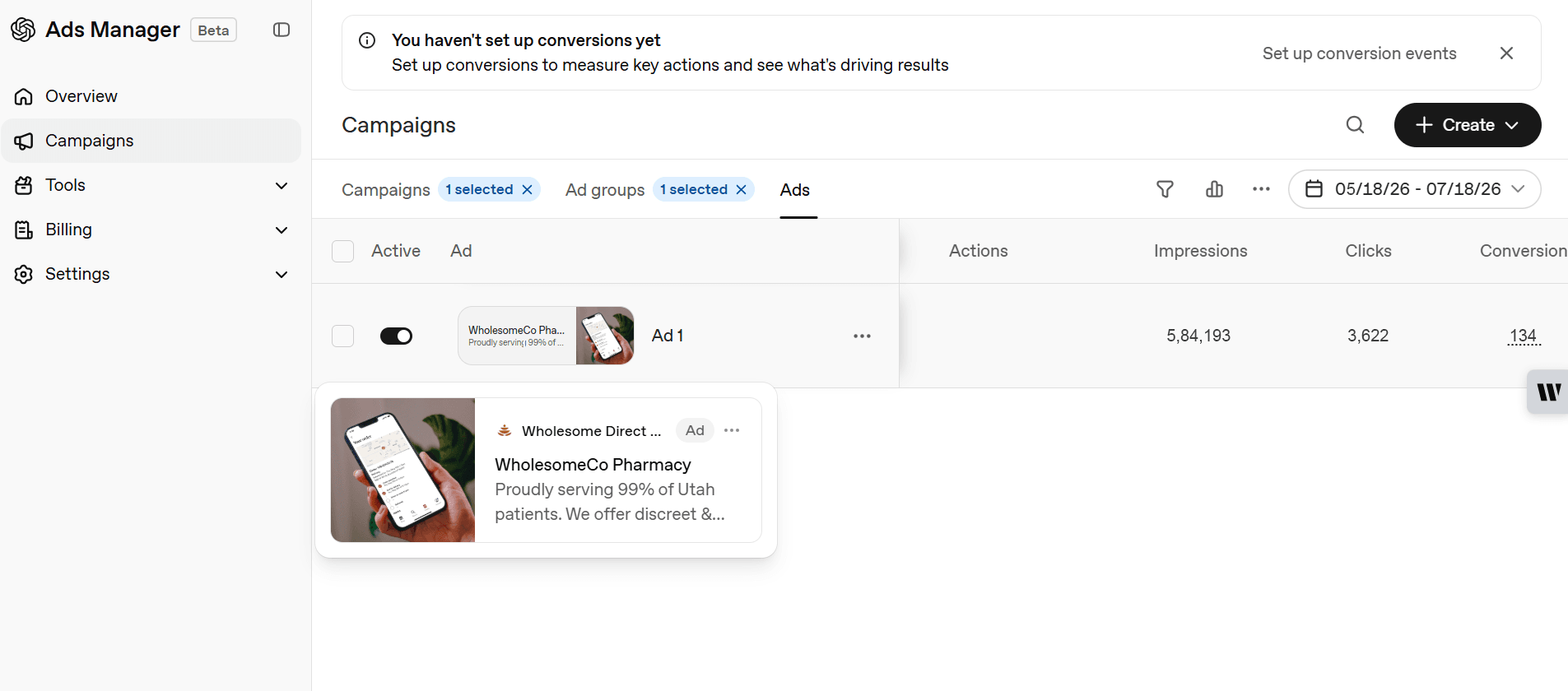Open the Create dropdown button
Screen dimensions: 1568x691
(1468, 125)
